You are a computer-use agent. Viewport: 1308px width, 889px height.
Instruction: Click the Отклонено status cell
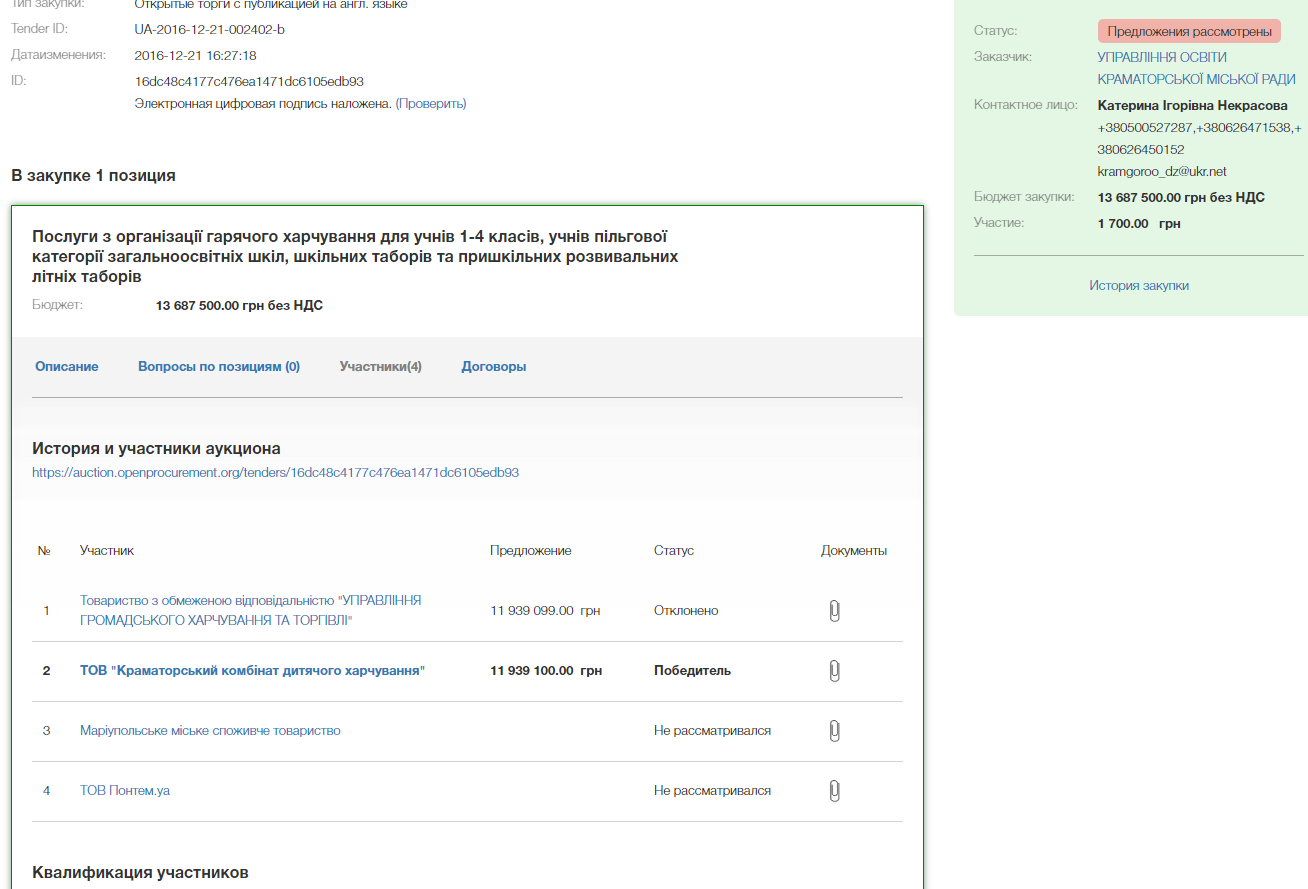[x=686, y=611]
